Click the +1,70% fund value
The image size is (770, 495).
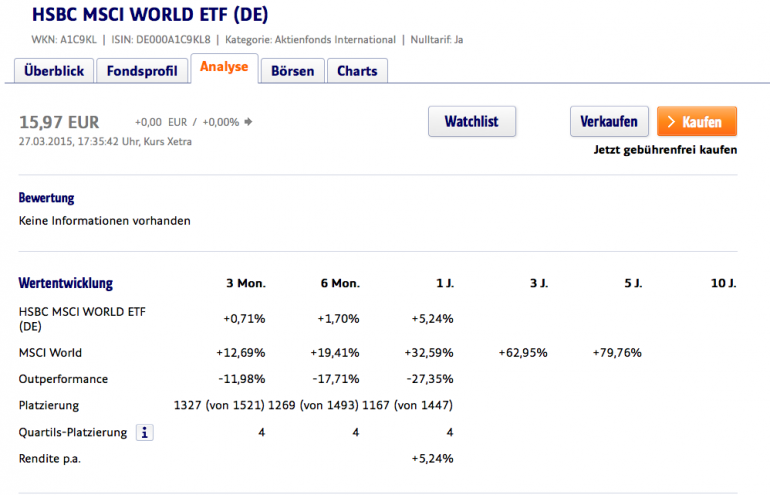338,319
